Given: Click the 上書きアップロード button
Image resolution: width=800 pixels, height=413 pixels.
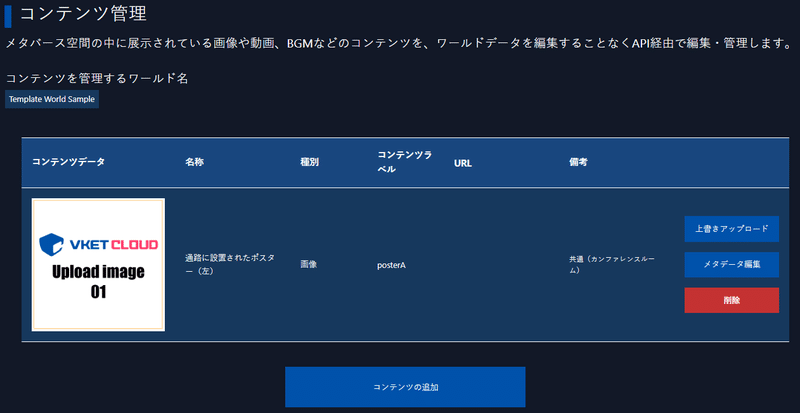Looking at the screenshot, I should coord(731,229).
